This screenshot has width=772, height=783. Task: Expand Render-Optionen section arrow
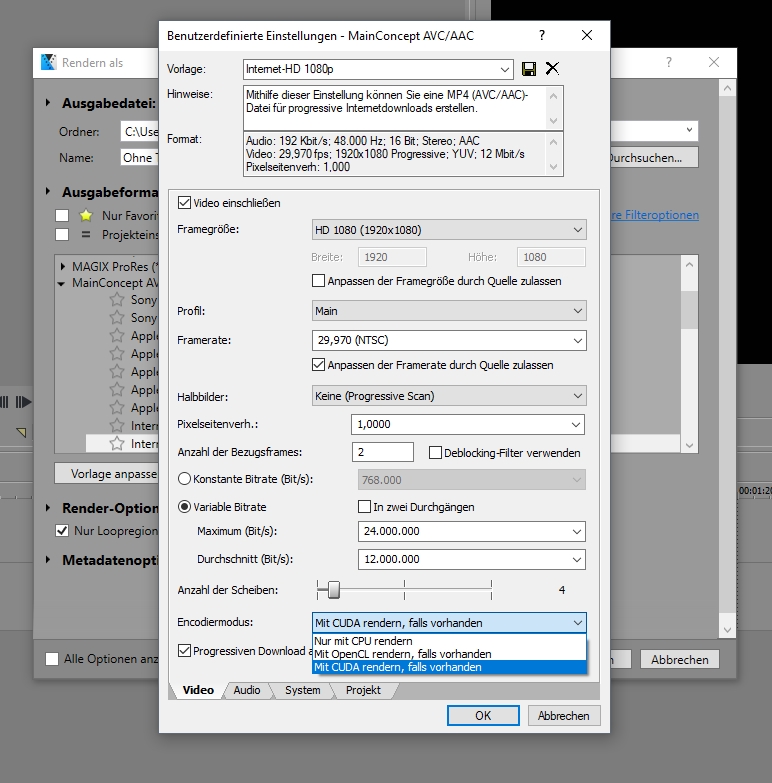[48, 508]
